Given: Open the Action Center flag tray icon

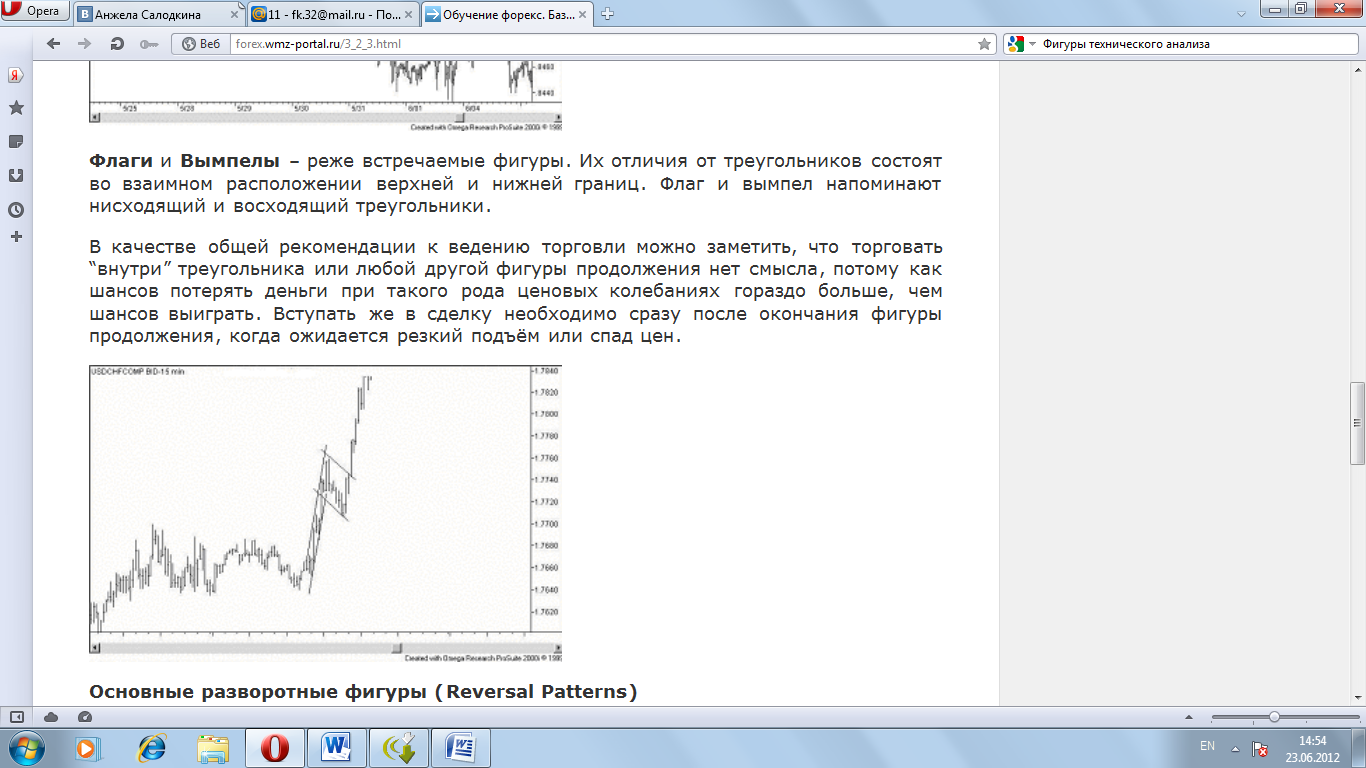Looking at the screenshot, I should [x=1261, y=748].
